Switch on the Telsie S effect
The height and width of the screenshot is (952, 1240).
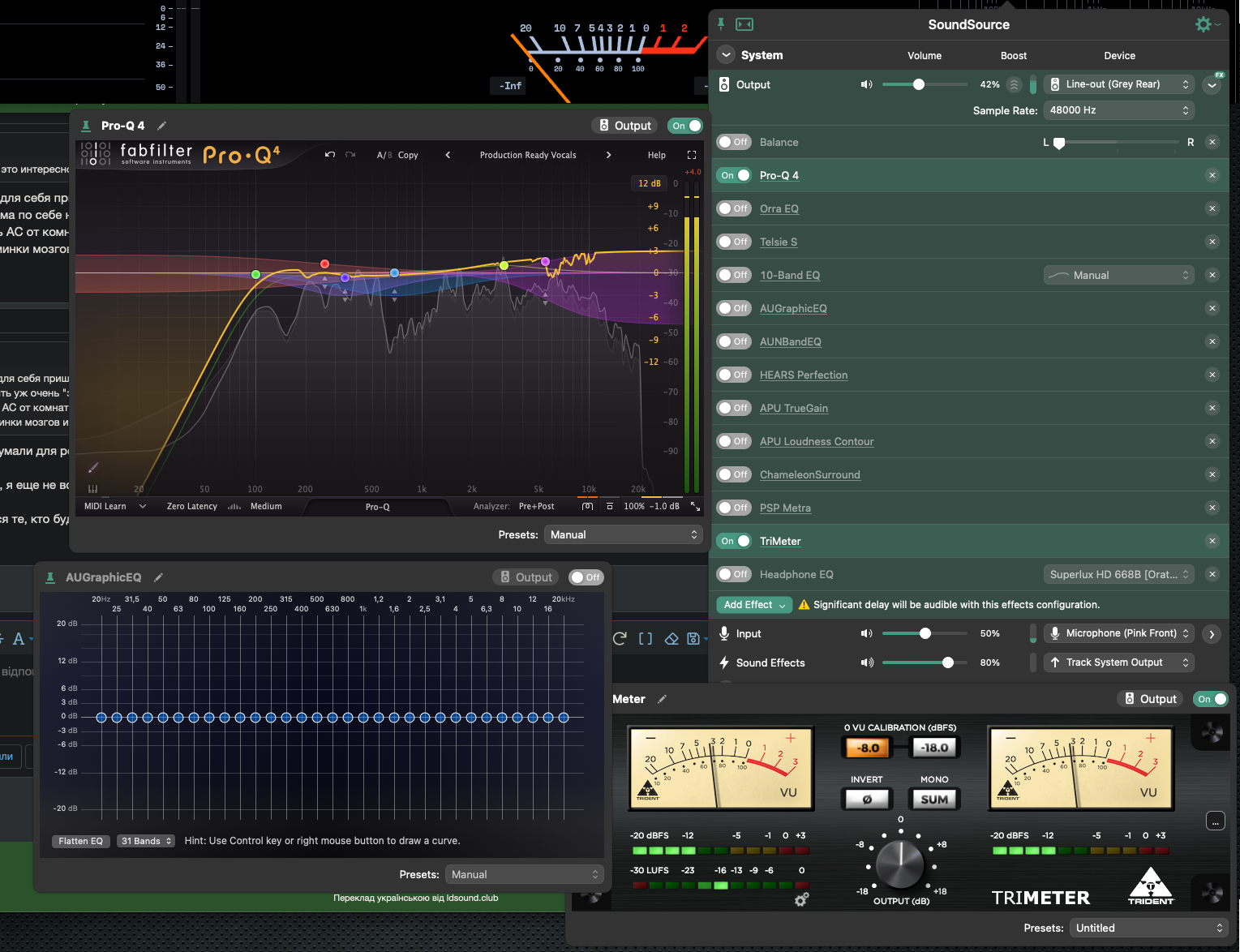734,242
